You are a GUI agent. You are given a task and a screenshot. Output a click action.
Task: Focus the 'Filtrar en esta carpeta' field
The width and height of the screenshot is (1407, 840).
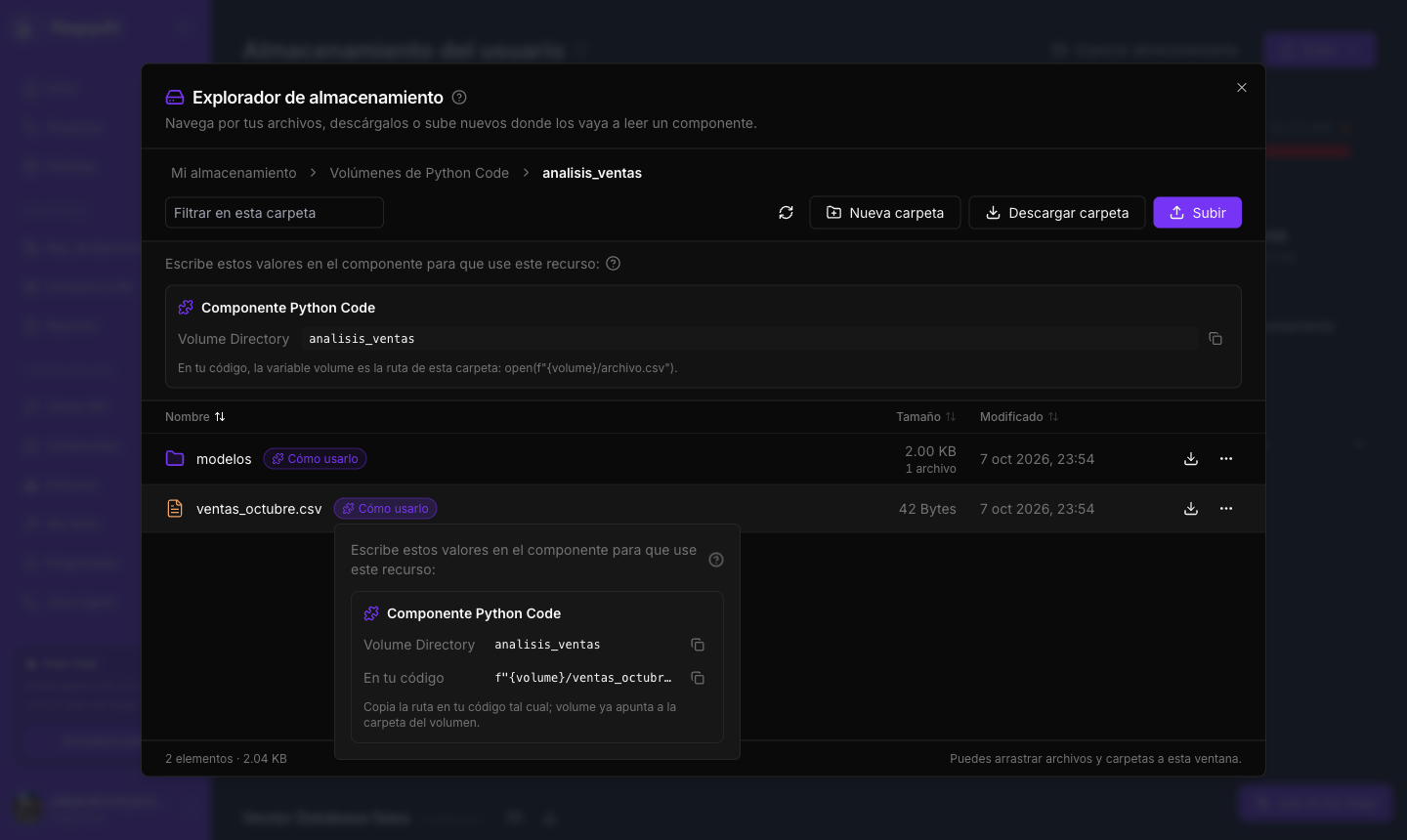click(x=275, y=213)
